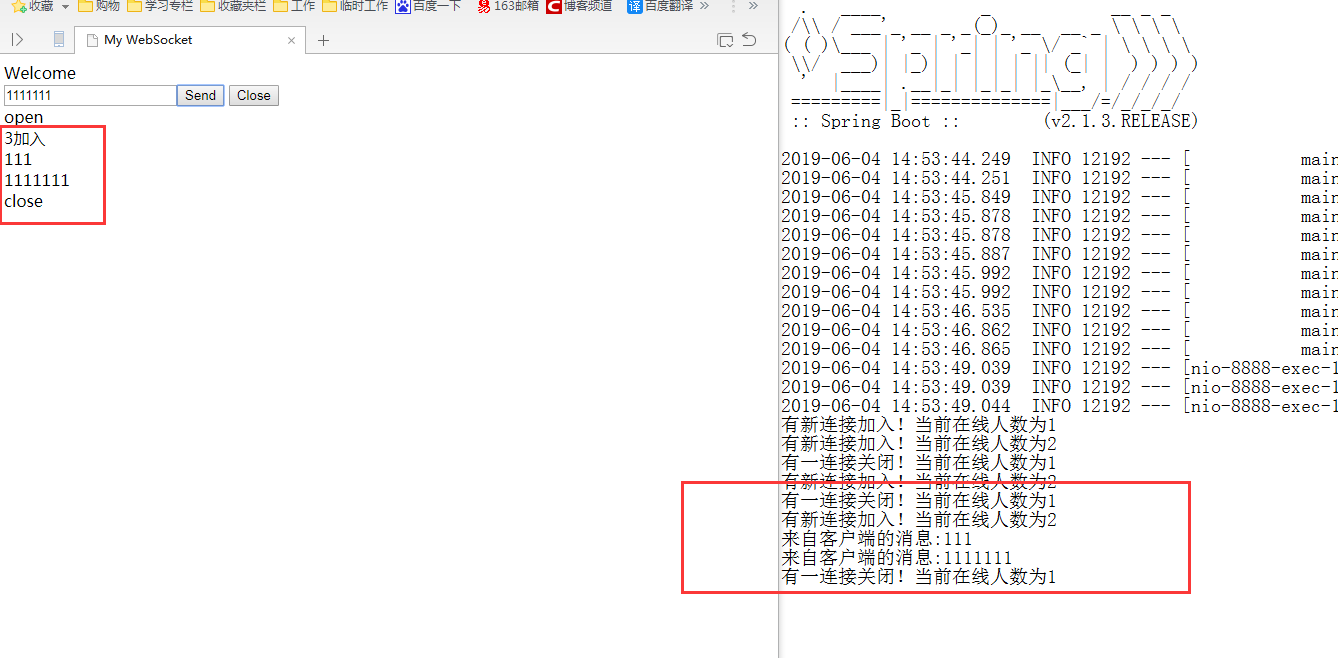
Task: Open a new browser tab
Action: coord(323,41)
